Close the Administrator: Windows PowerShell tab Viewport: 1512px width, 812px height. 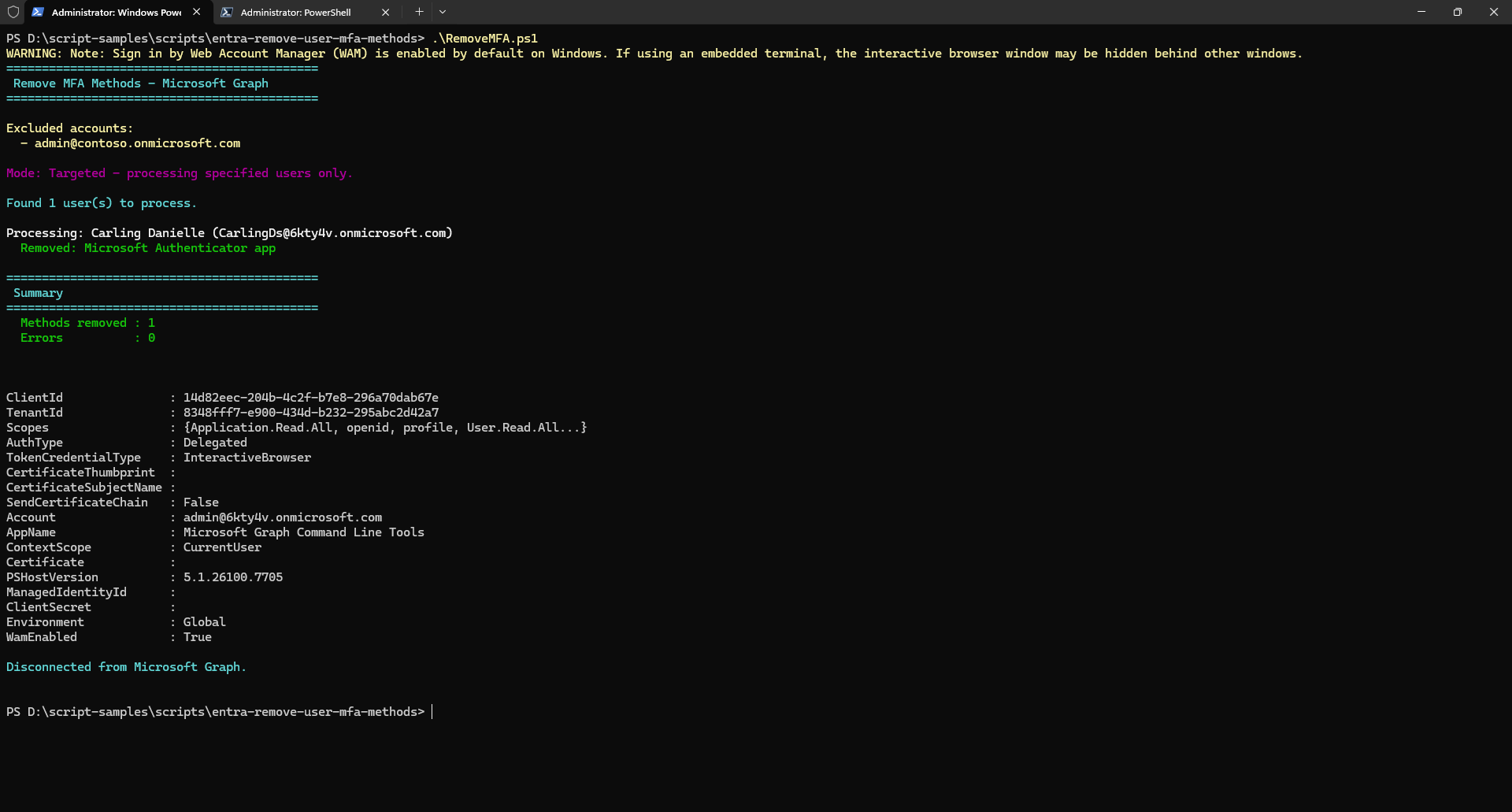click(x=196, y=12)
